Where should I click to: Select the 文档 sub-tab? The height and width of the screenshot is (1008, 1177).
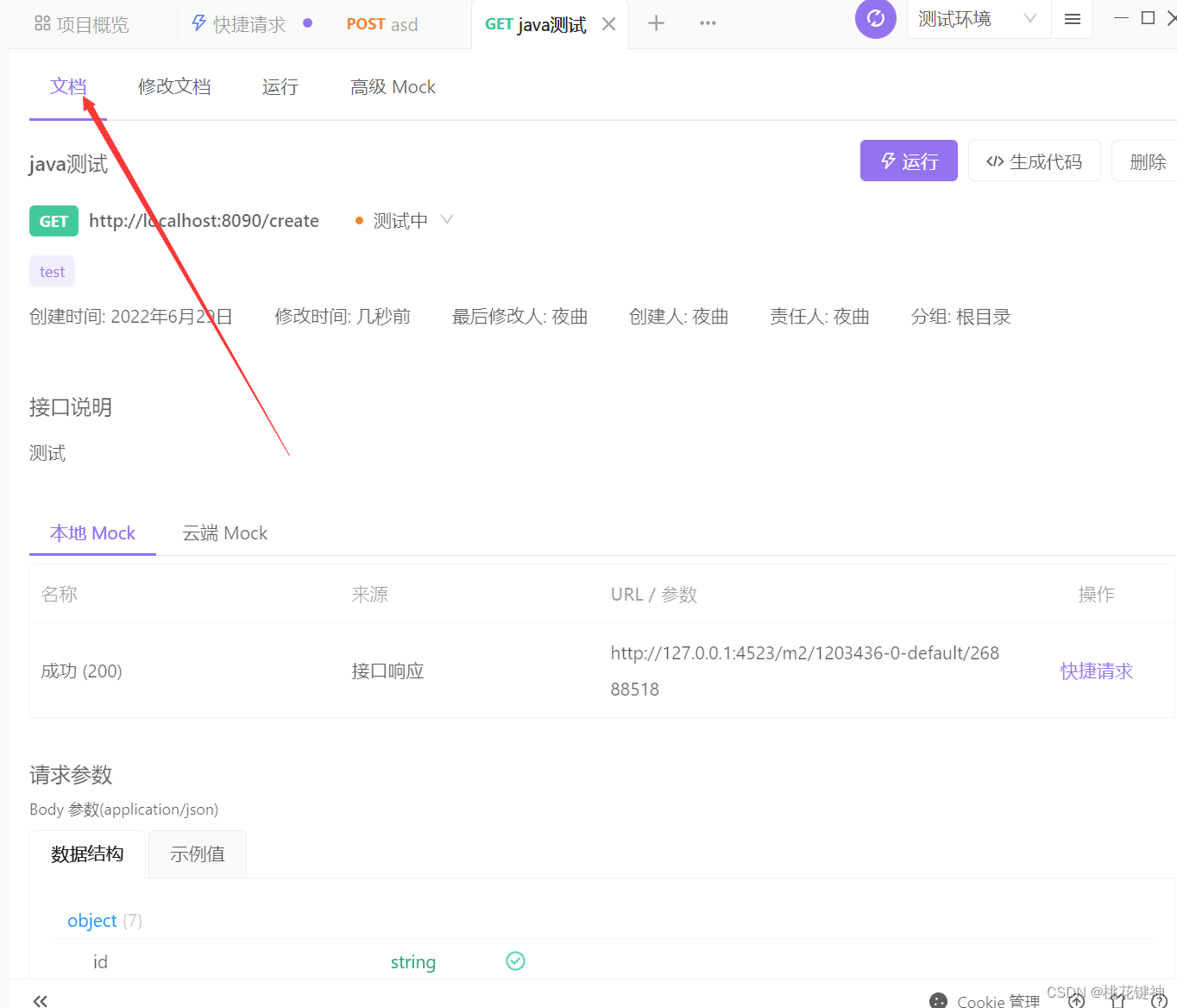(68, 86)
